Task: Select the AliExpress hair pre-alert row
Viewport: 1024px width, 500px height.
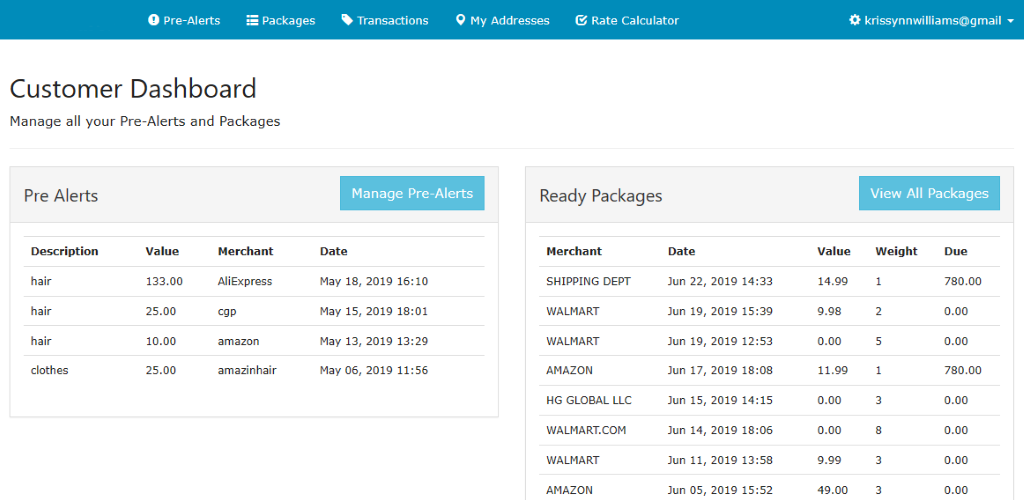Action: pos(254,282)
